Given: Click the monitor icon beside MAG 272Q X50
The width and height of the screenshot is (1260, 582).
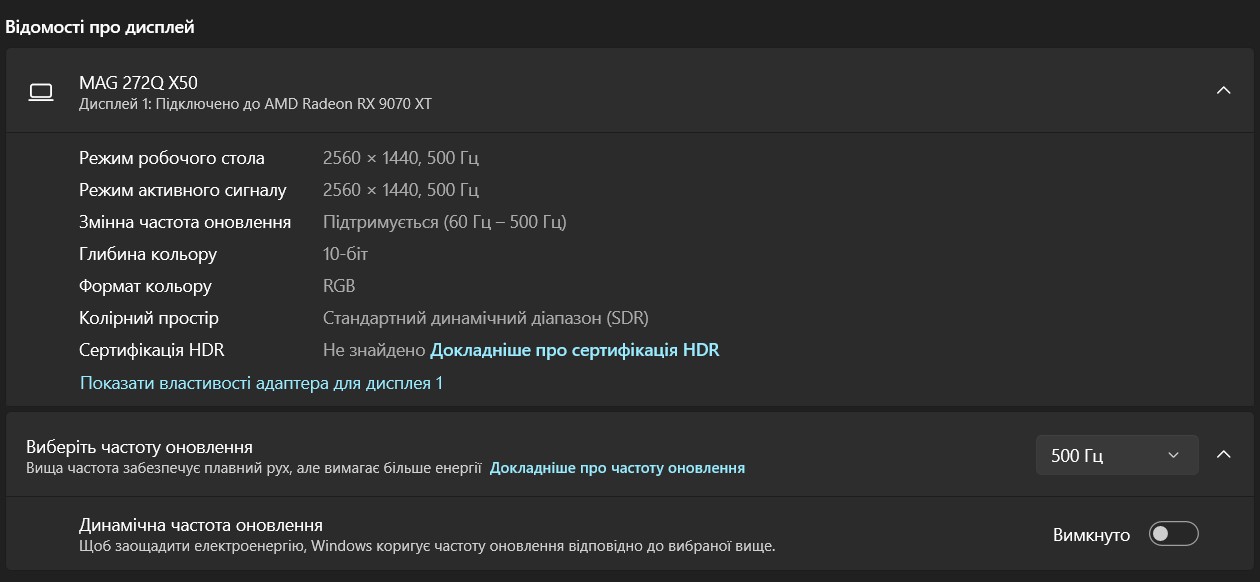Looking at the screenshot, I should tap(41, 93).
